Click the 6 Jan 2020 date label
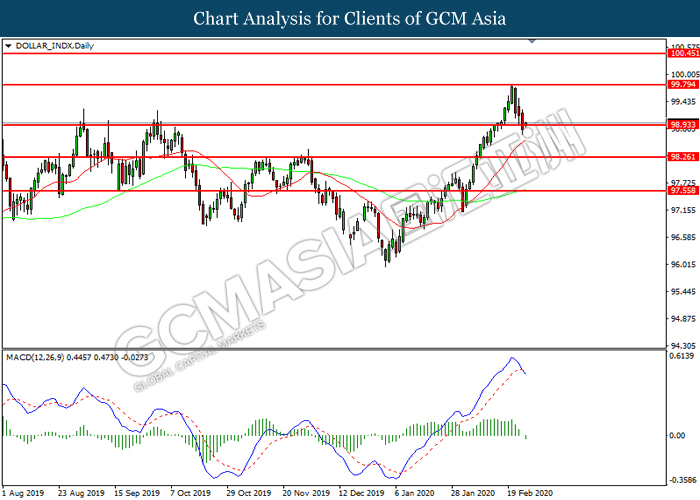This screenshot has height=500, width=700. point(415,493)
